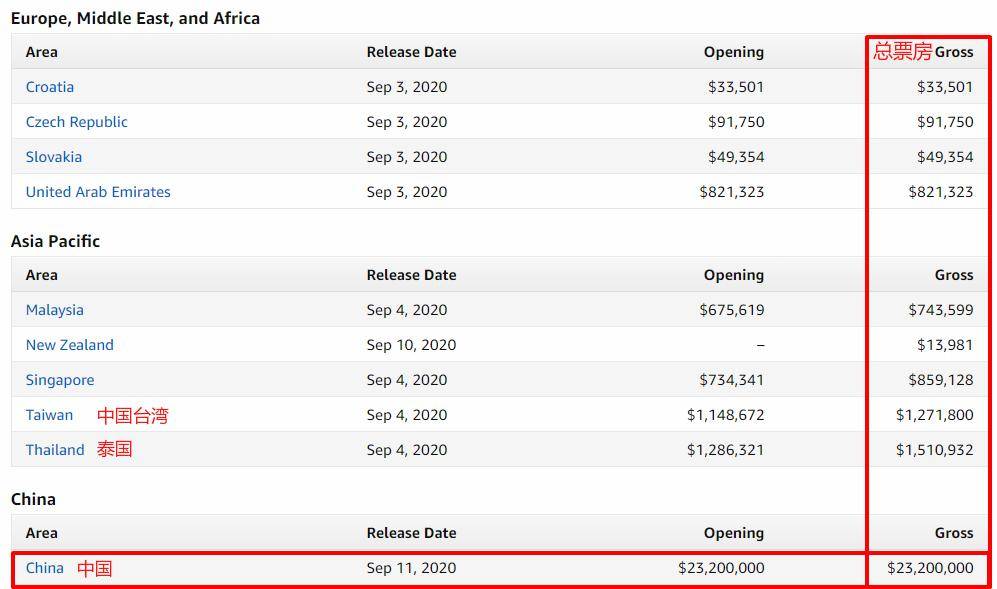Open the Thailand area link
Screen dimensions: 997x589
coord(55,450)
